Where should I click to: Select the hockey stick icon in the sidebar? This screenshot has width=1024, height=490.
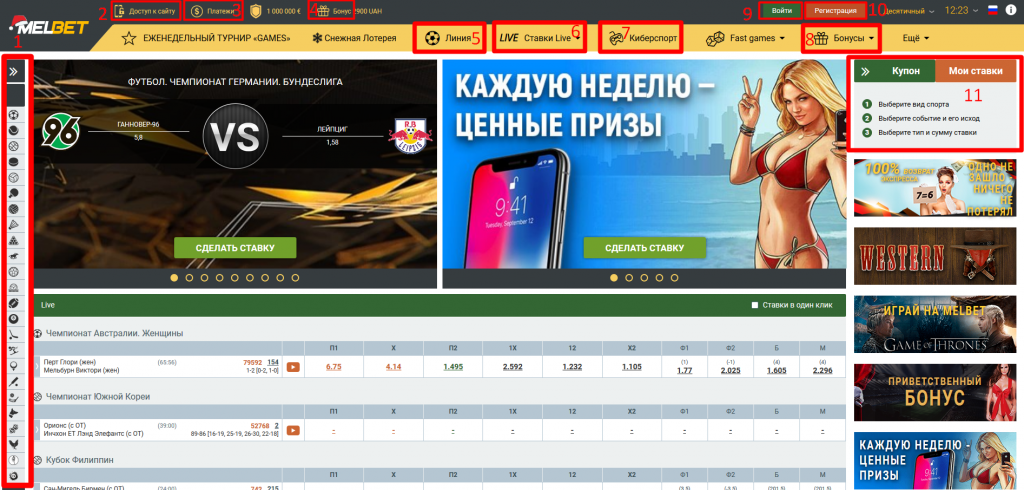(13, 335)
